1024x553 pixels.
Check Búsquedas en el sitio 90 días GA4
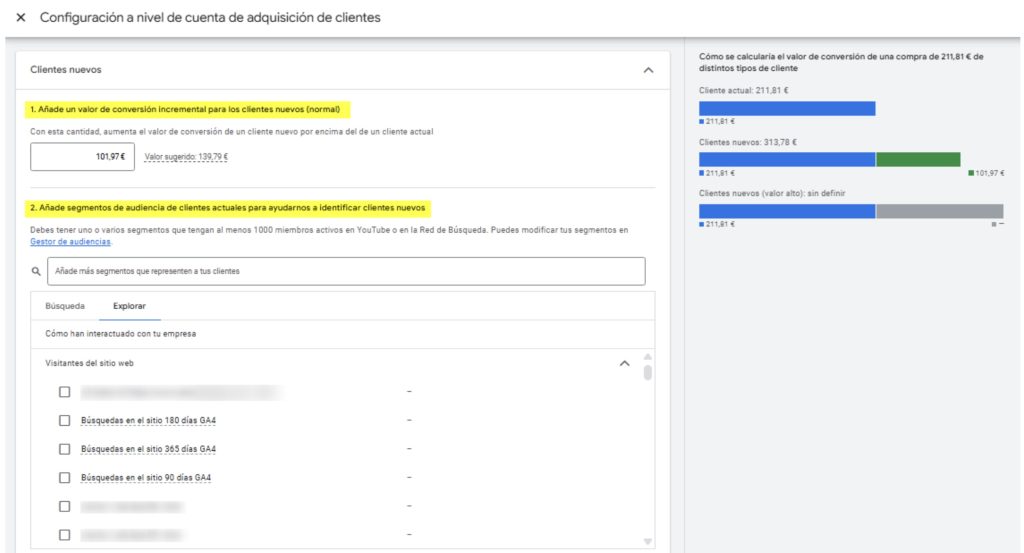65,477
